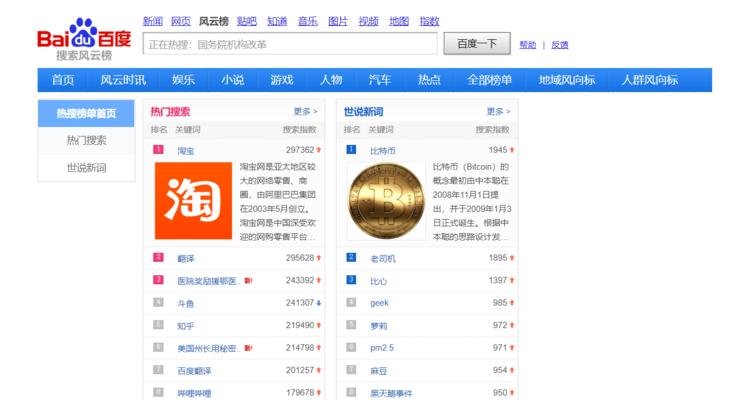Select 热搜榜单首页 in the left sidebar
This screenshot has height=400, width=729.
click(x=86, y=113)
